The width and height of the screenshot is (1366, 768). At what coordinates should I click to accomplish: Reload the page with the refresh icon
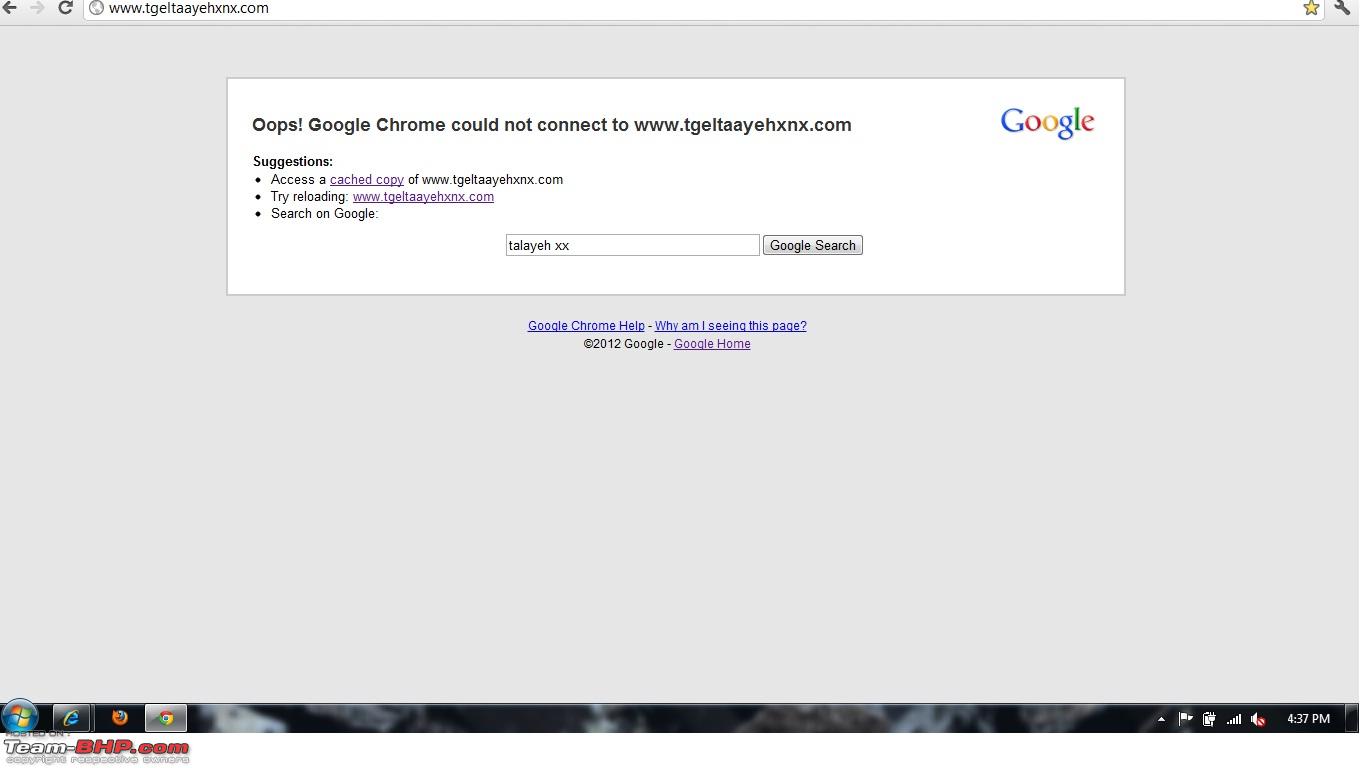65,8
